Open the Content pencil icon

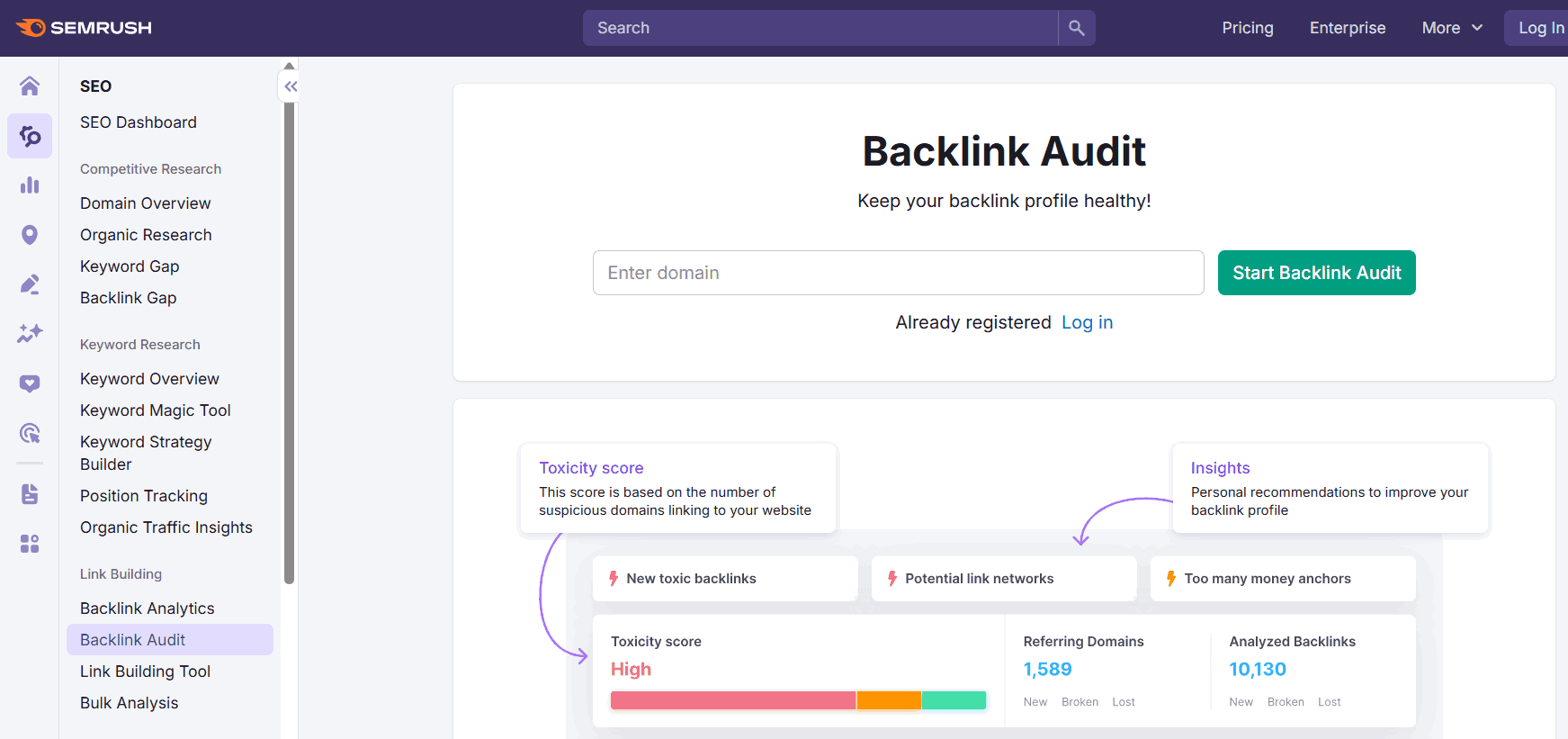[30, 284]
